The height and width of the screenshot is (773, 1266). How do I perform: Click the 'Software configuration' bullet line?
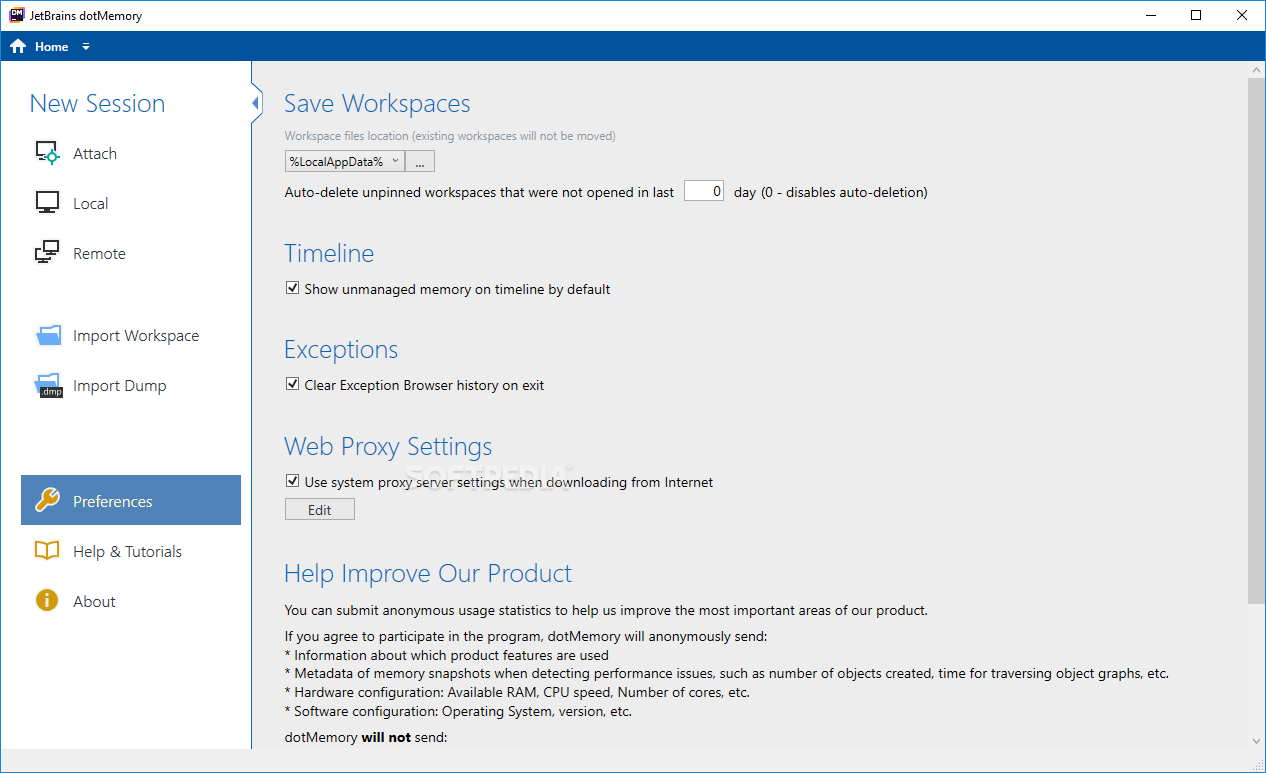(x=458, y=712)
